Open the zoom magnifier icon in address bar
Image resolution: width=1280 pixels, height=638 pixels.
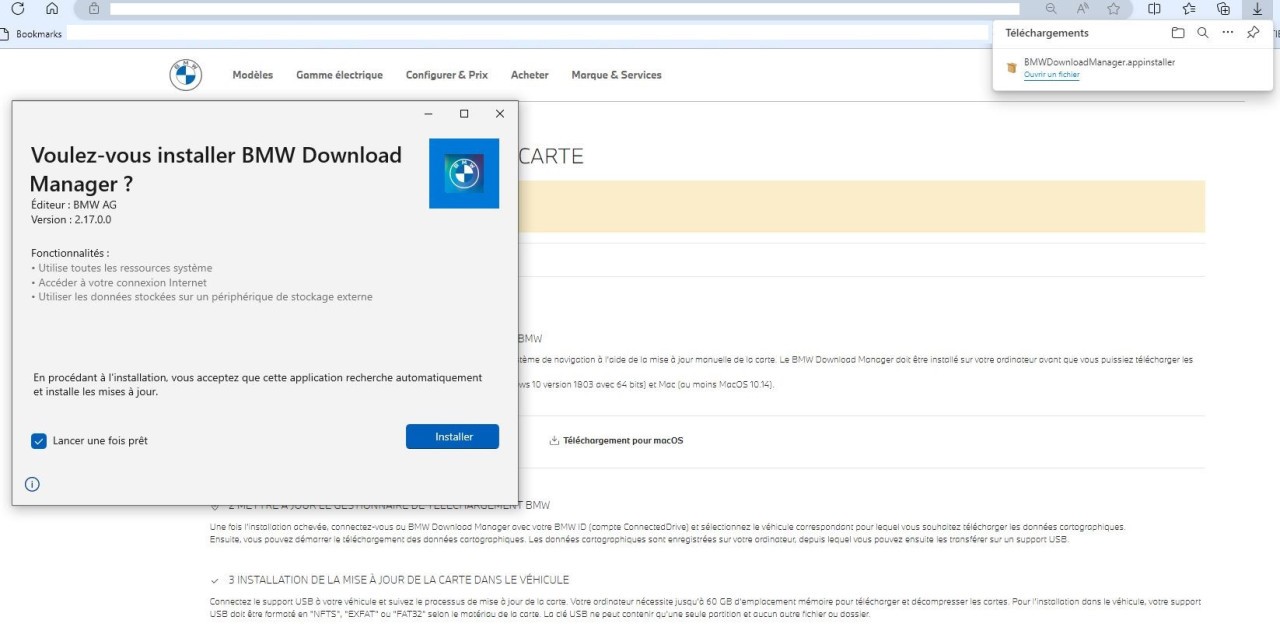1051,8
